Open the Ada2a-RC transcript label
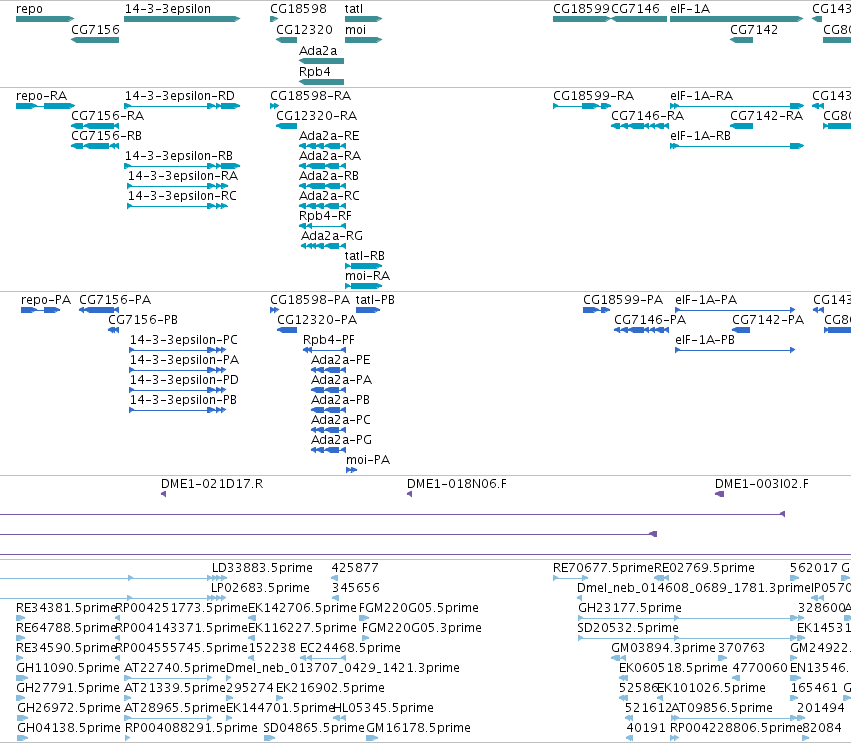Screen dimensions: 851x743 329,196
